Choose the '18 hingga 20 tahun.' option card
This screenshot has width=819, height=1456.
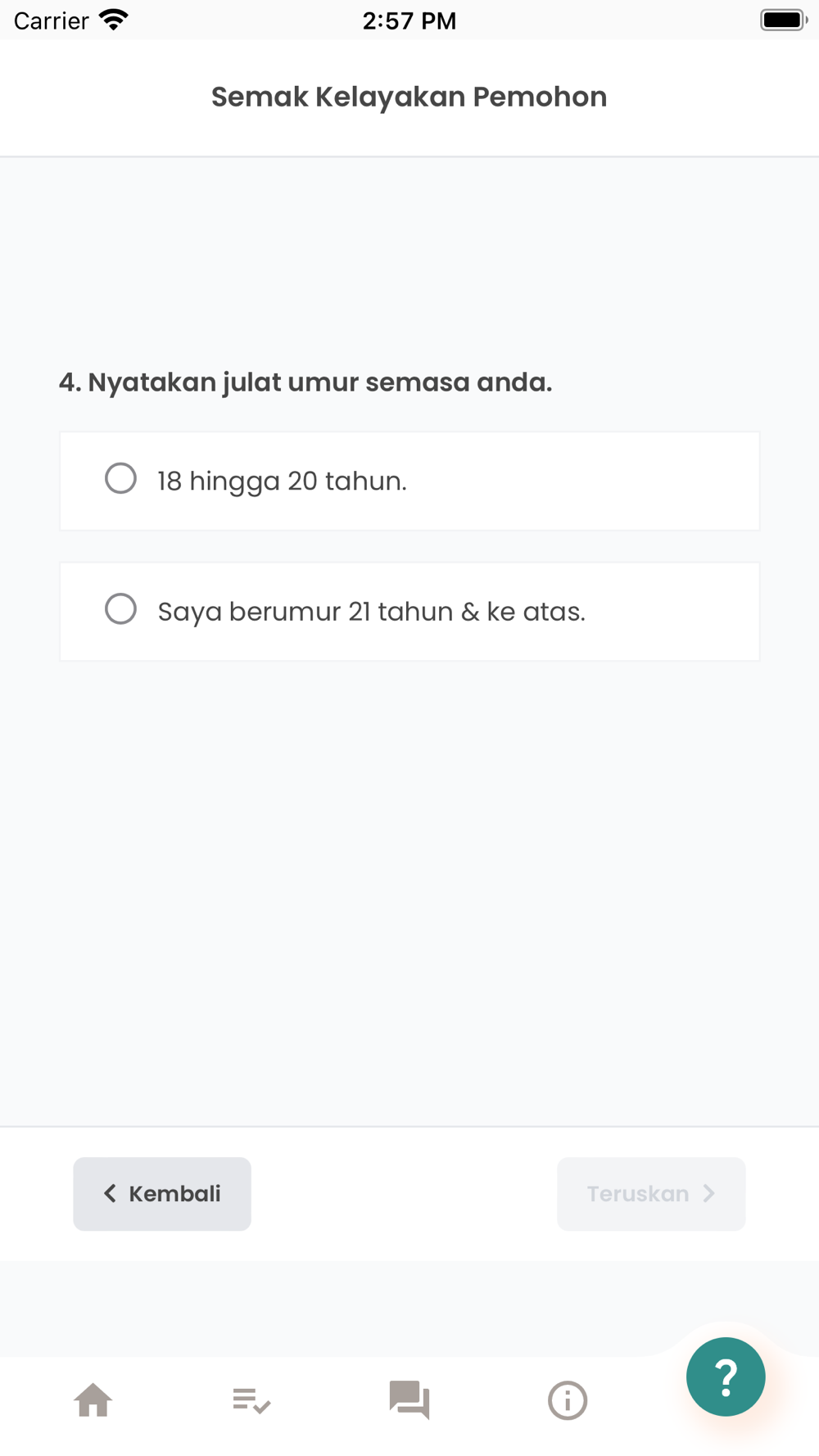[x=409, y=481]
